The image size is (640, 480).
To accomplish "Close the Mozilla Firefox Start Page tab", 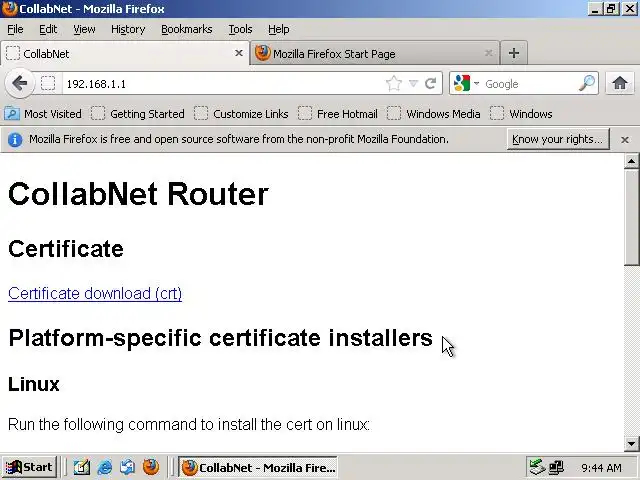I will pos(488,53).
